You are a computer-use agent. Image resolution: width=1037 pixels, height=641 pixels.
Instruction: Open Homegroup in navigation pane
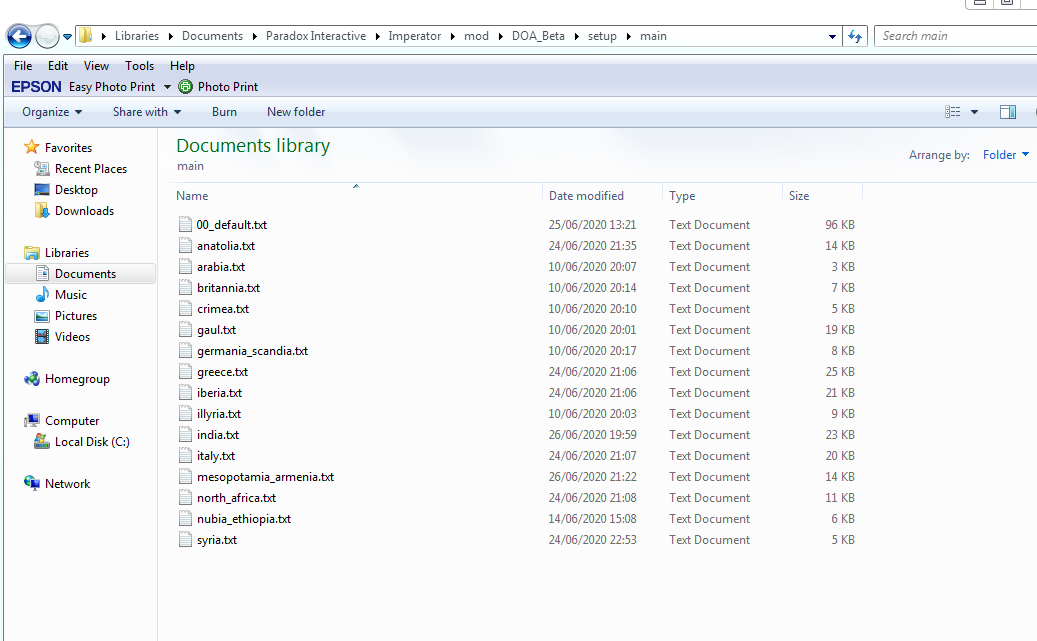pos(76,379)
